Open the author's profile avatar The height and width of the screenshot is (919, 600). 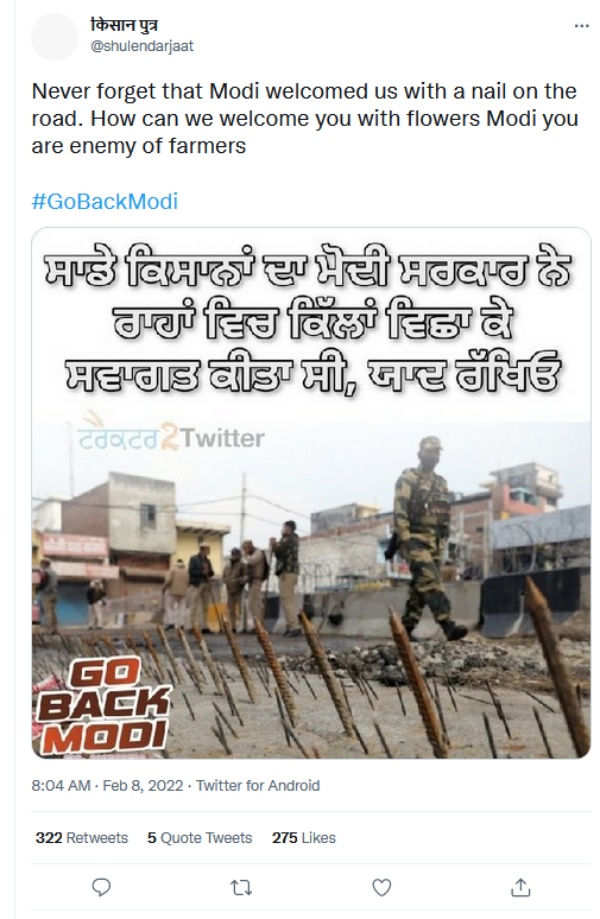coord(54,36)
